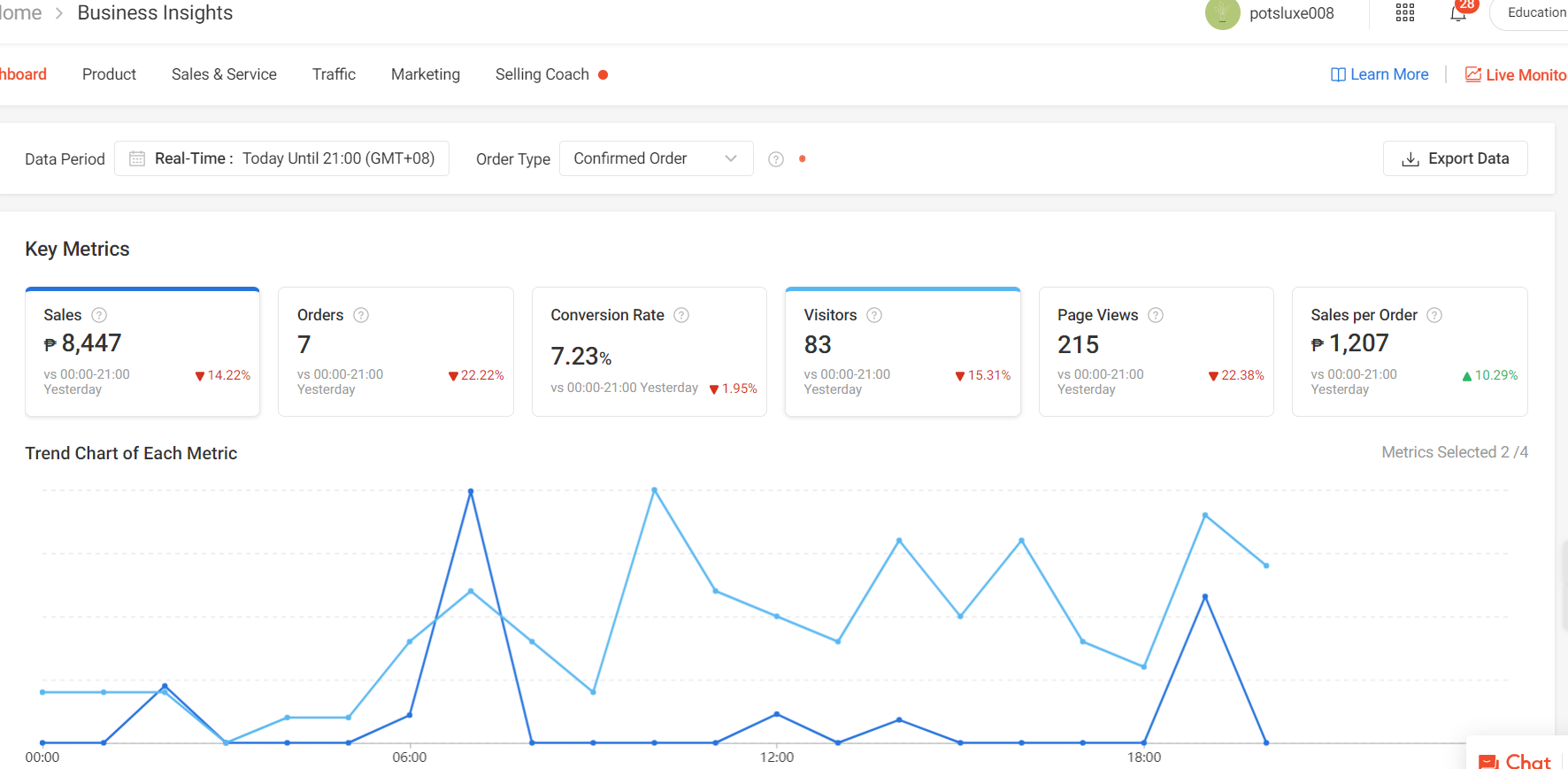Click the potsluxe008 profile avatar
The width and height of the screenshot is (1568, 769).
1222,13
